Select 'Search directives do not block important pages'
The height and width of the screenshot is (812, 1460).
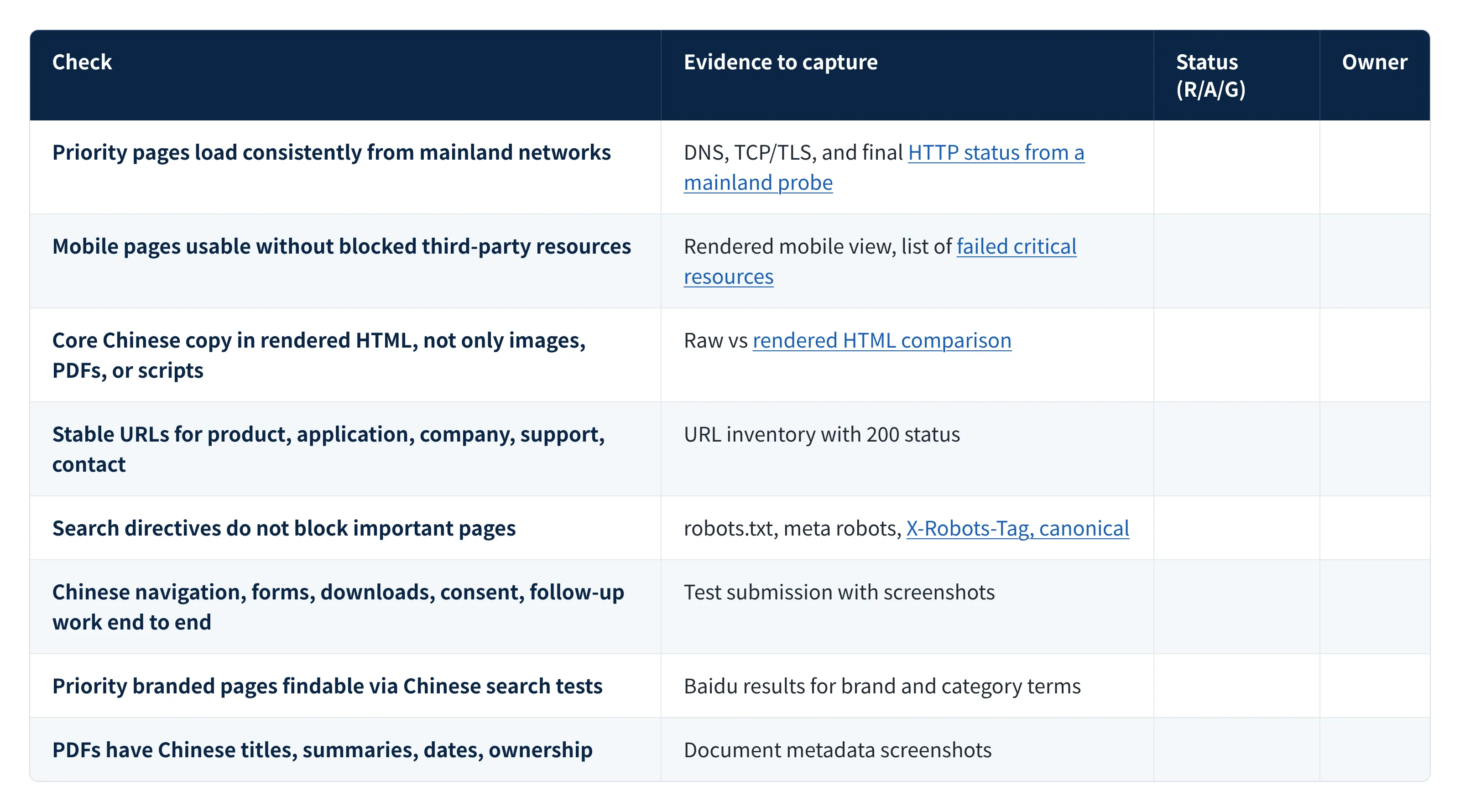(284, 529)
